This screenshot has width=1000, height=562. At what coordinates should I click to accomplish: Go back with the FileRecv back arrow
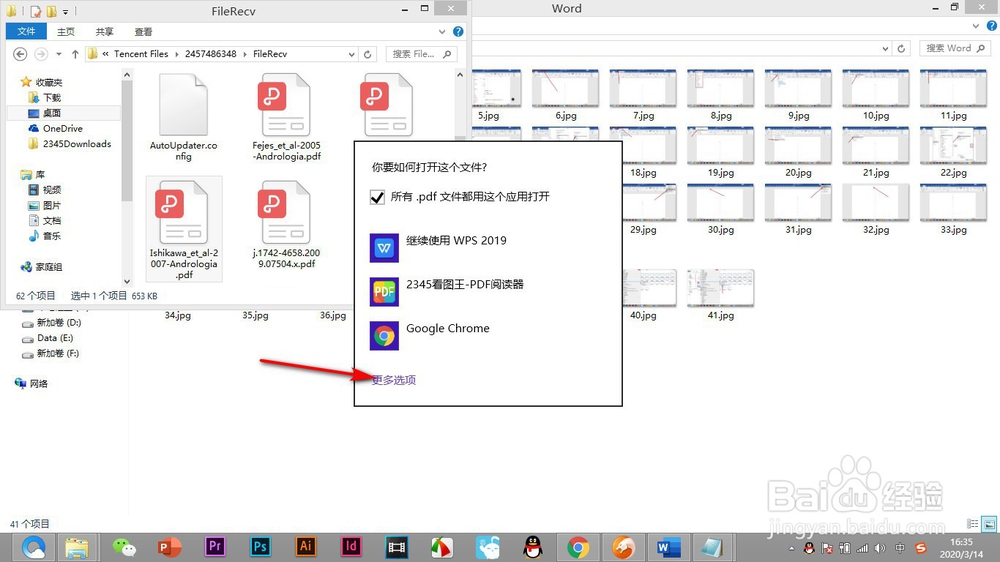pos(20,54)
